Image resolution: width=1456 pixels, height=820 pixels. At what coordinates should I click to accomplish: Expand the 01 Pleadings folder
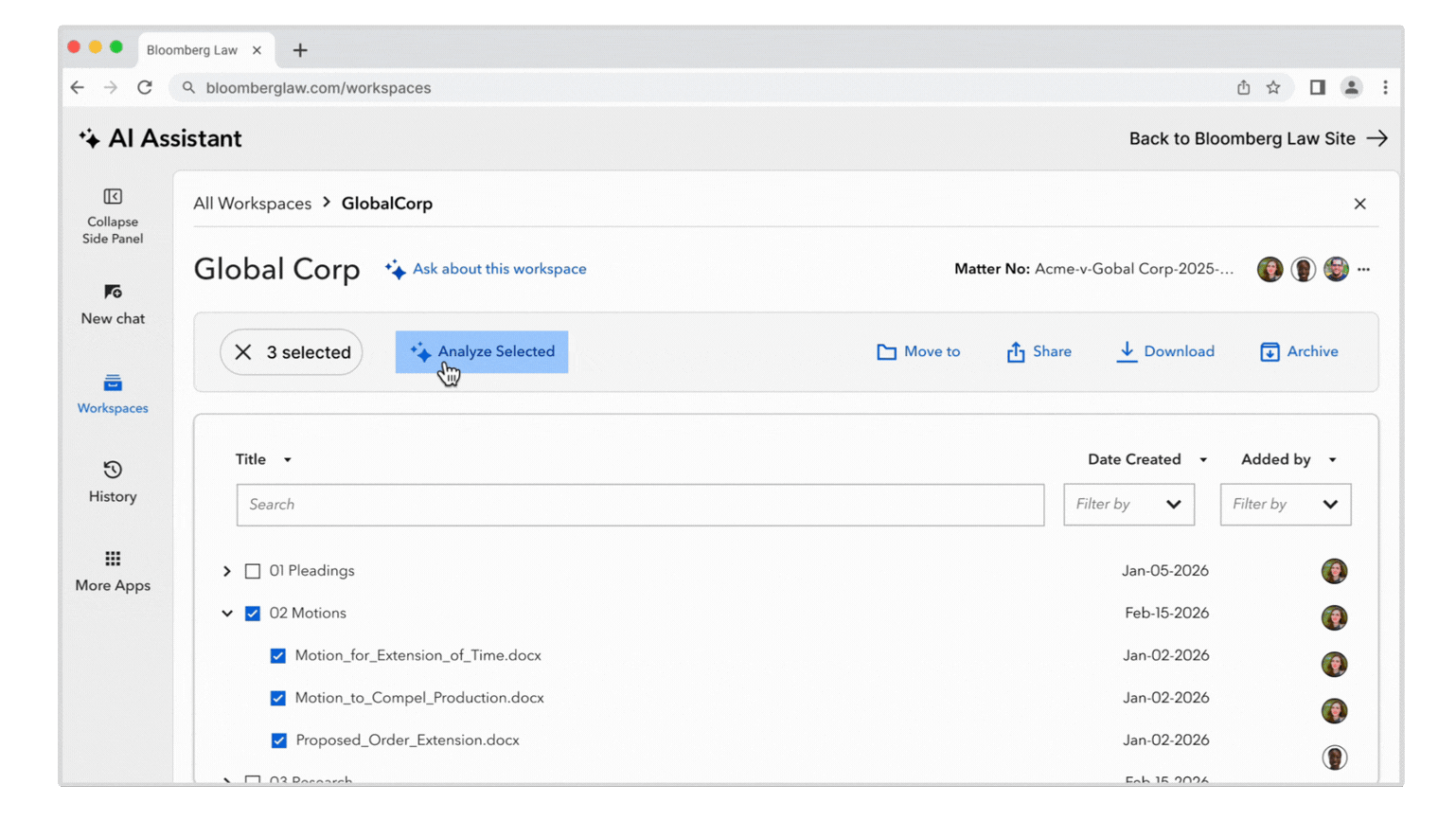tap(226, 570)
